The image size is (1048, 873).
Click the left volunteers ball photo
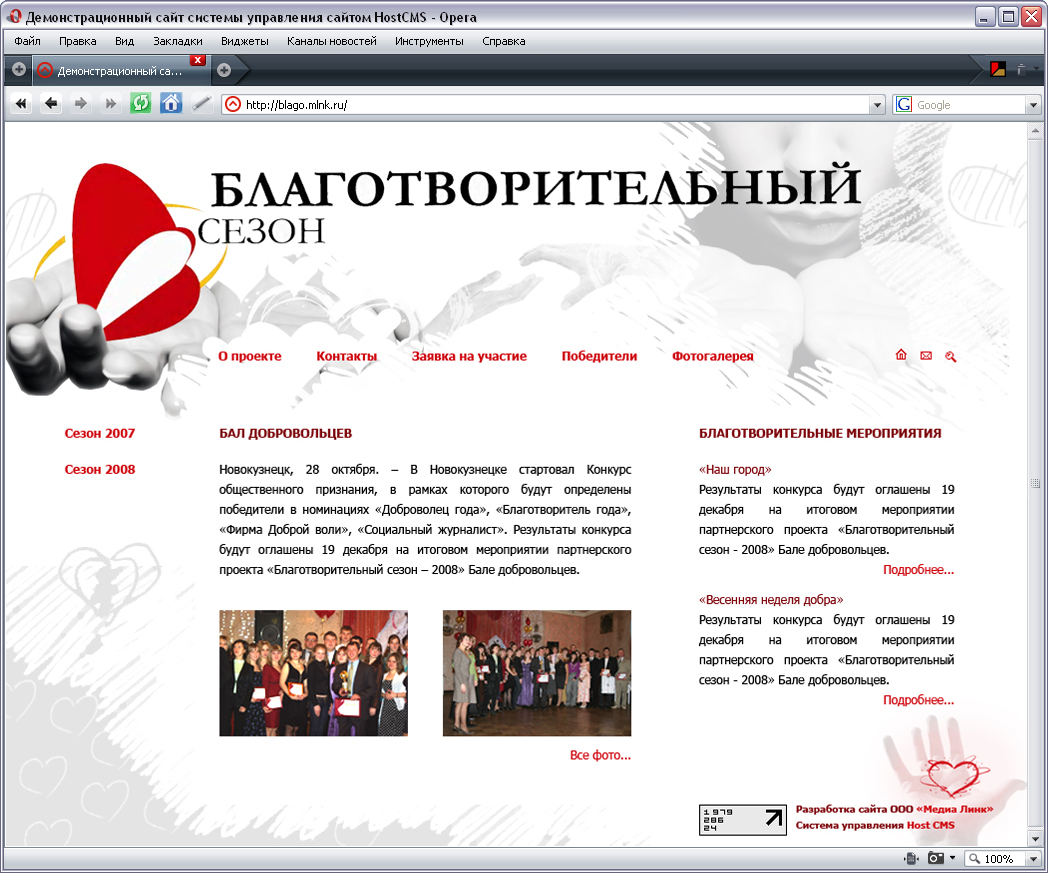tap(313, 673)
